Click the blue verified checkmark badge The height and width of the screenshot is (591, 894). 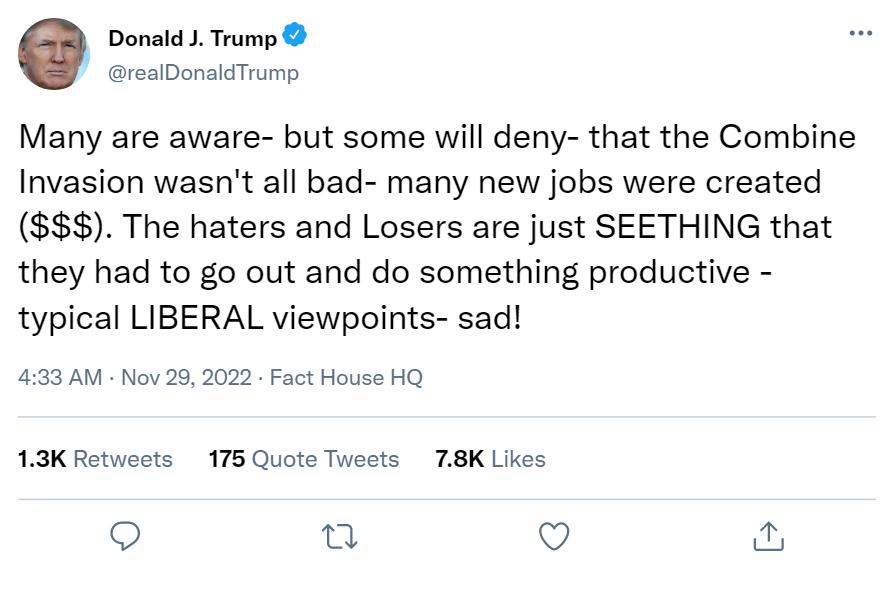pyautogui.click(x=294, y=38)
